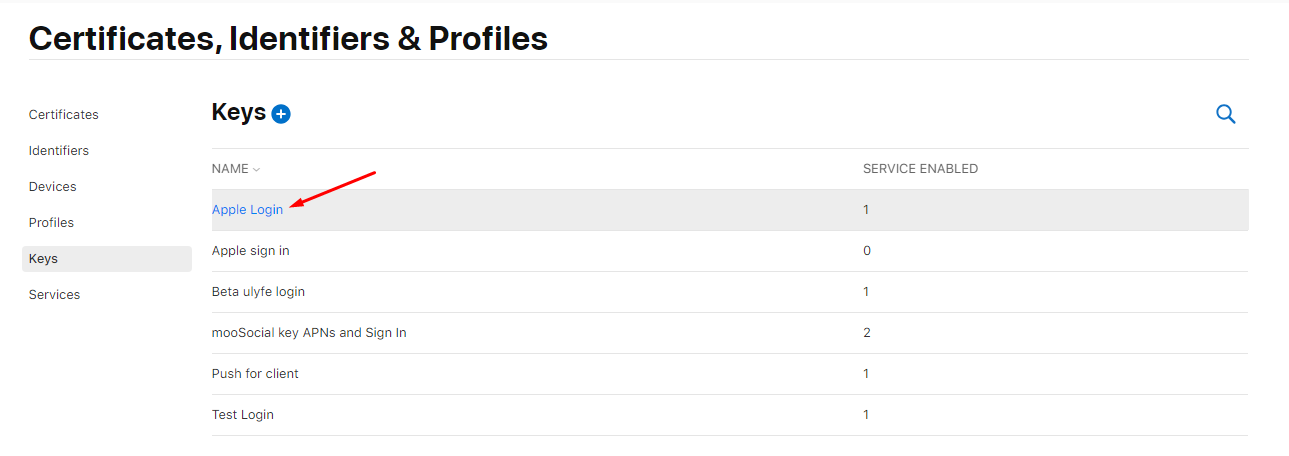This screenshot has width=1289, height=456.
Task: Open the Test Login key
Action: coord(243,415)
